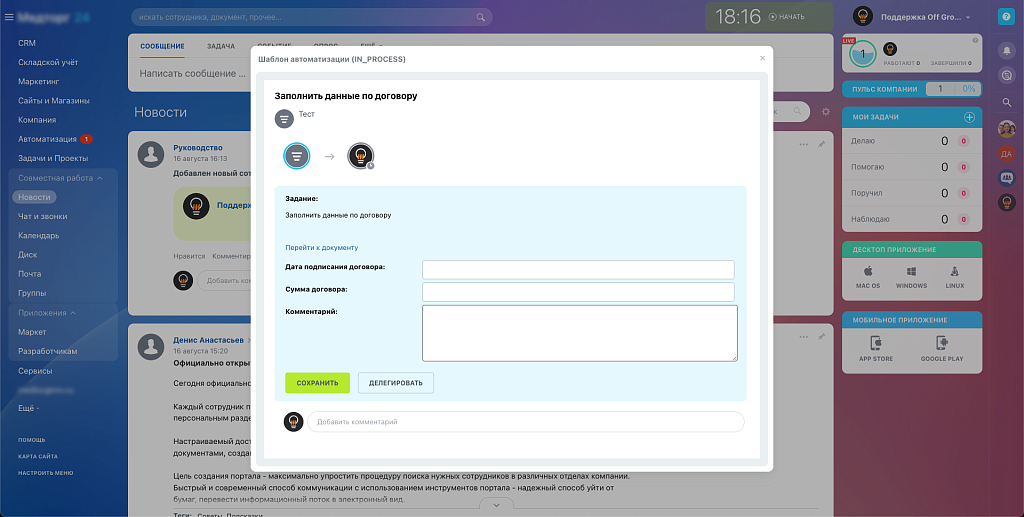Collapse the Приложения sidebar section

pos(73,313)
